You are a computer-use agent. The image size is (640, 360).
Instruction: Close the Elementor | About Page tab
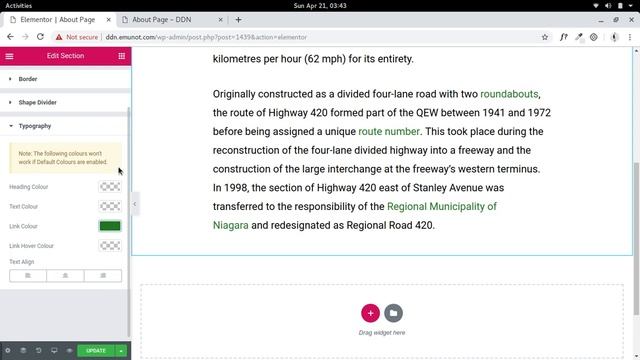(109, 20)
